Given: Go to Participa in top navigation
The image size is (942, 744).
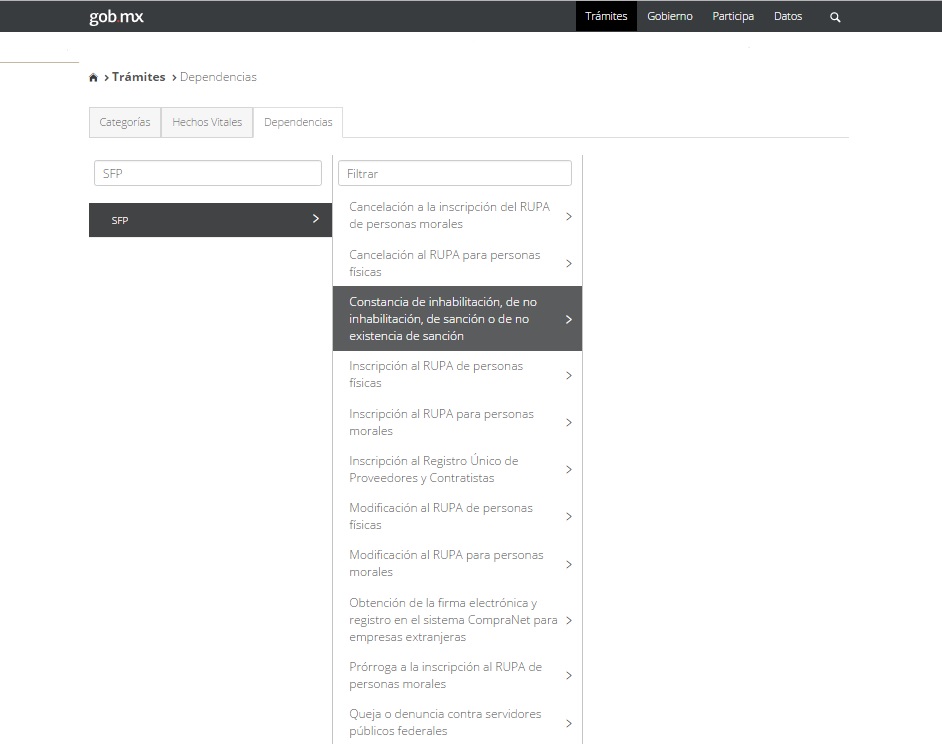Looking at the screenshot, I should coord(733,16).
